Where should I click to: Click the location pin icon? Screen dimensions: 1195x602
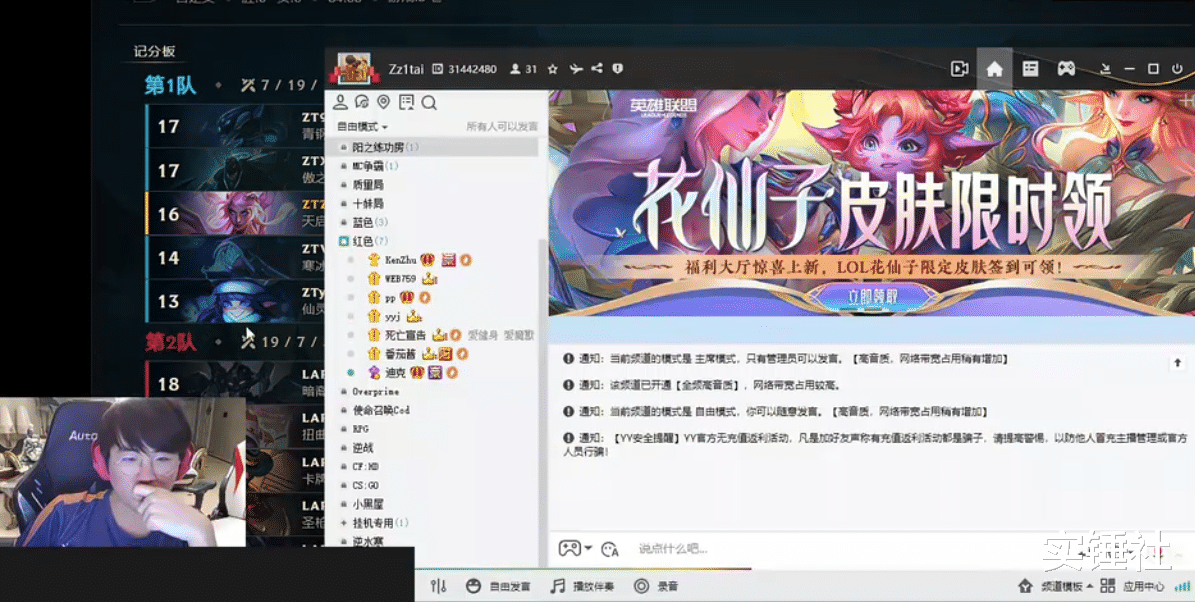(383, 102)
